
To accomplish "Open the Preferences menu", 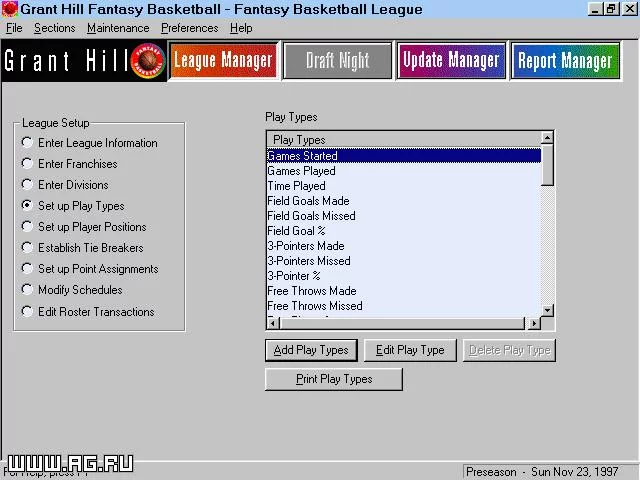I will click(x=189, y=28).
